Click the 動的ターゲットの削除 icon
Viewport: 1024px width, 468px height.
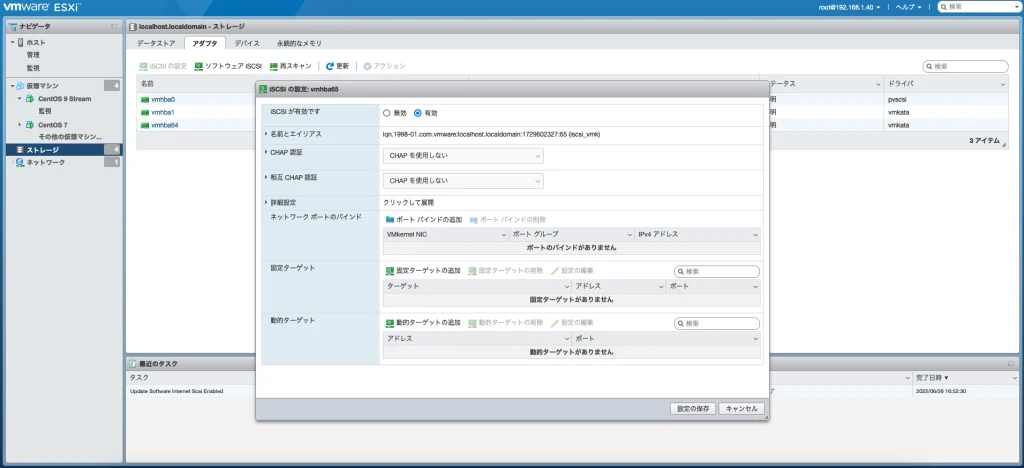coord(472,322)
